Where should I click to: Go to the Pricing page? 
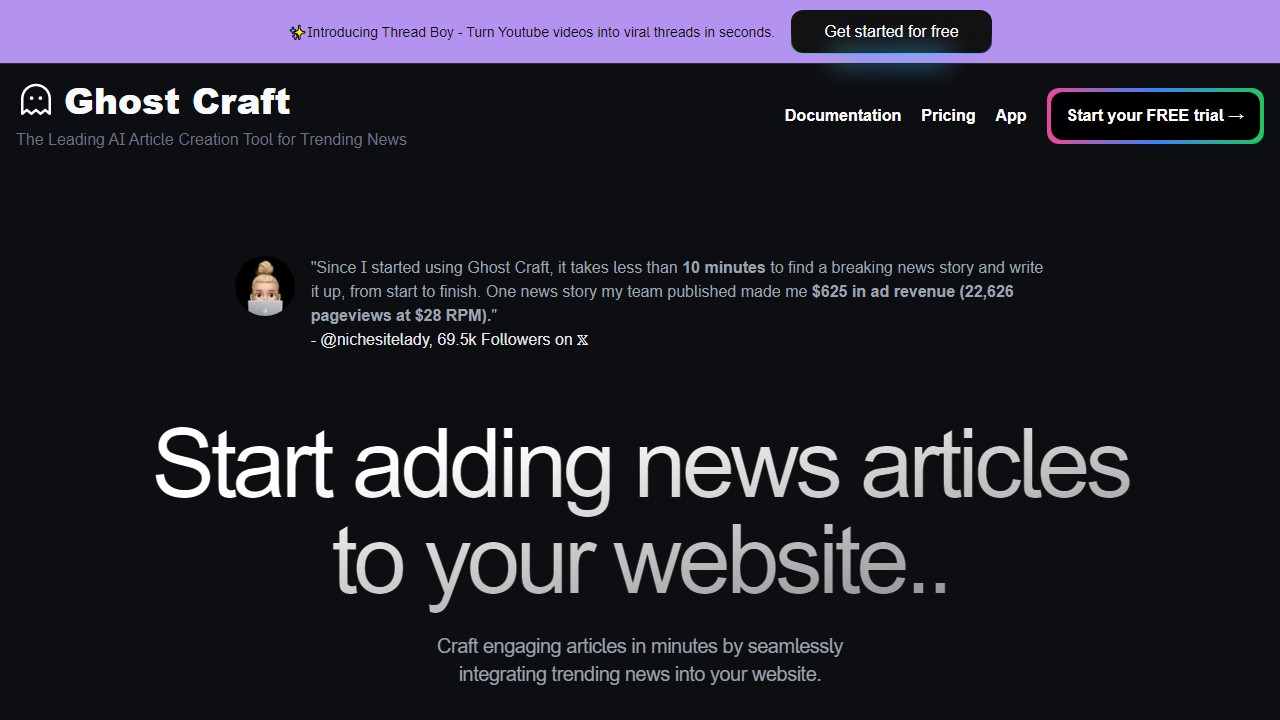(x=948, y=115)
